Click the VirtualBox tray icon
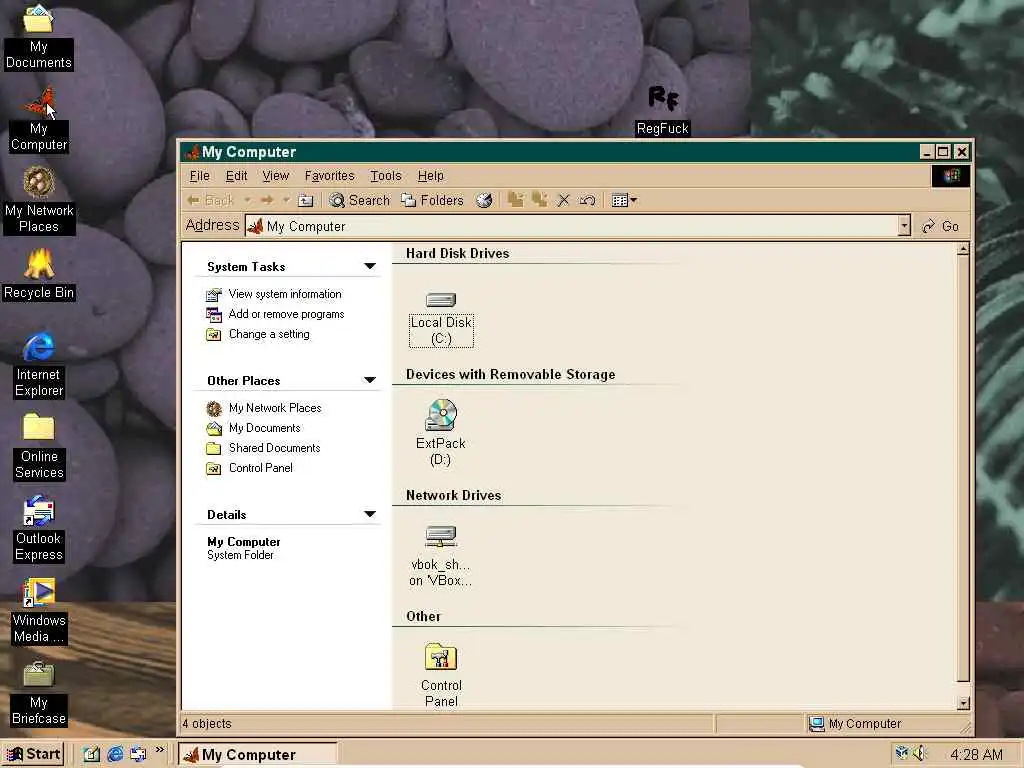 (x=902, y=753)
